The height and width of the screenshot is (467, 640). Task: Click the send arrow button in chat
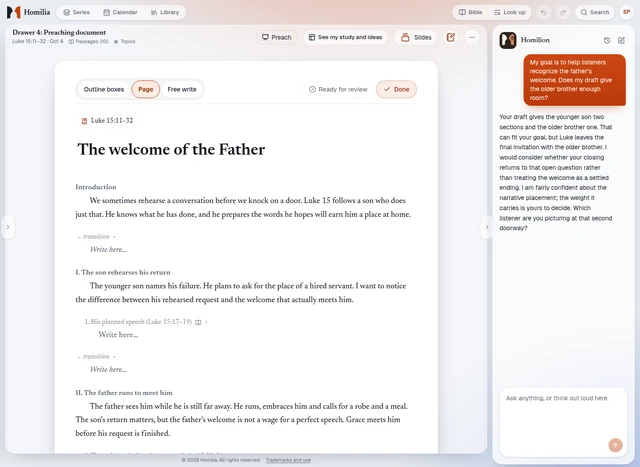pyautogui.click(x=616, y=445)
